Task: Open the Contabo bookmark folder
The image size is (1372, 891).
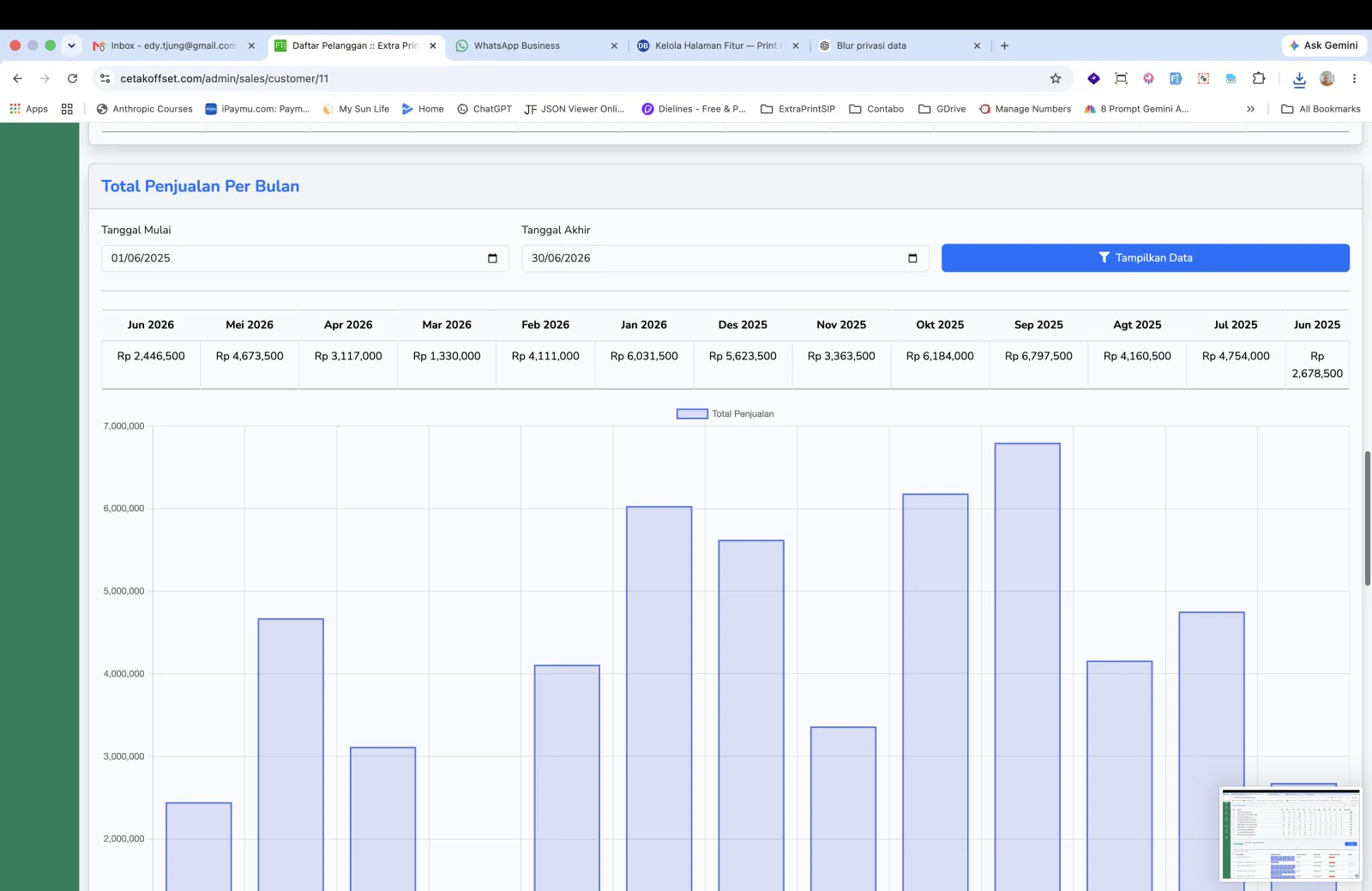Action: (x=876, y=109)
